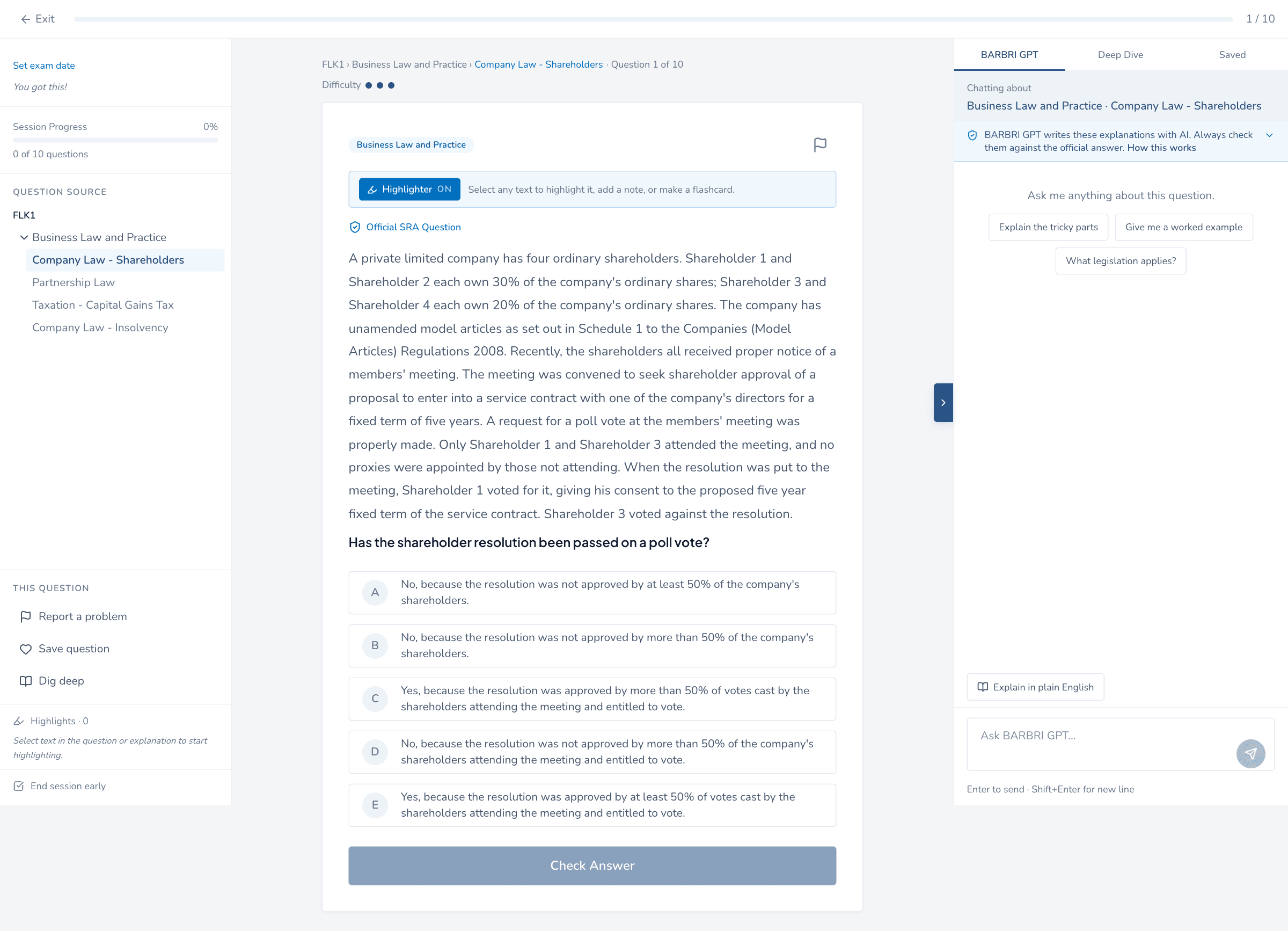Click the Difficulty dots indicator
This screenshot has height=931, width=1288.
click(379, 86)
